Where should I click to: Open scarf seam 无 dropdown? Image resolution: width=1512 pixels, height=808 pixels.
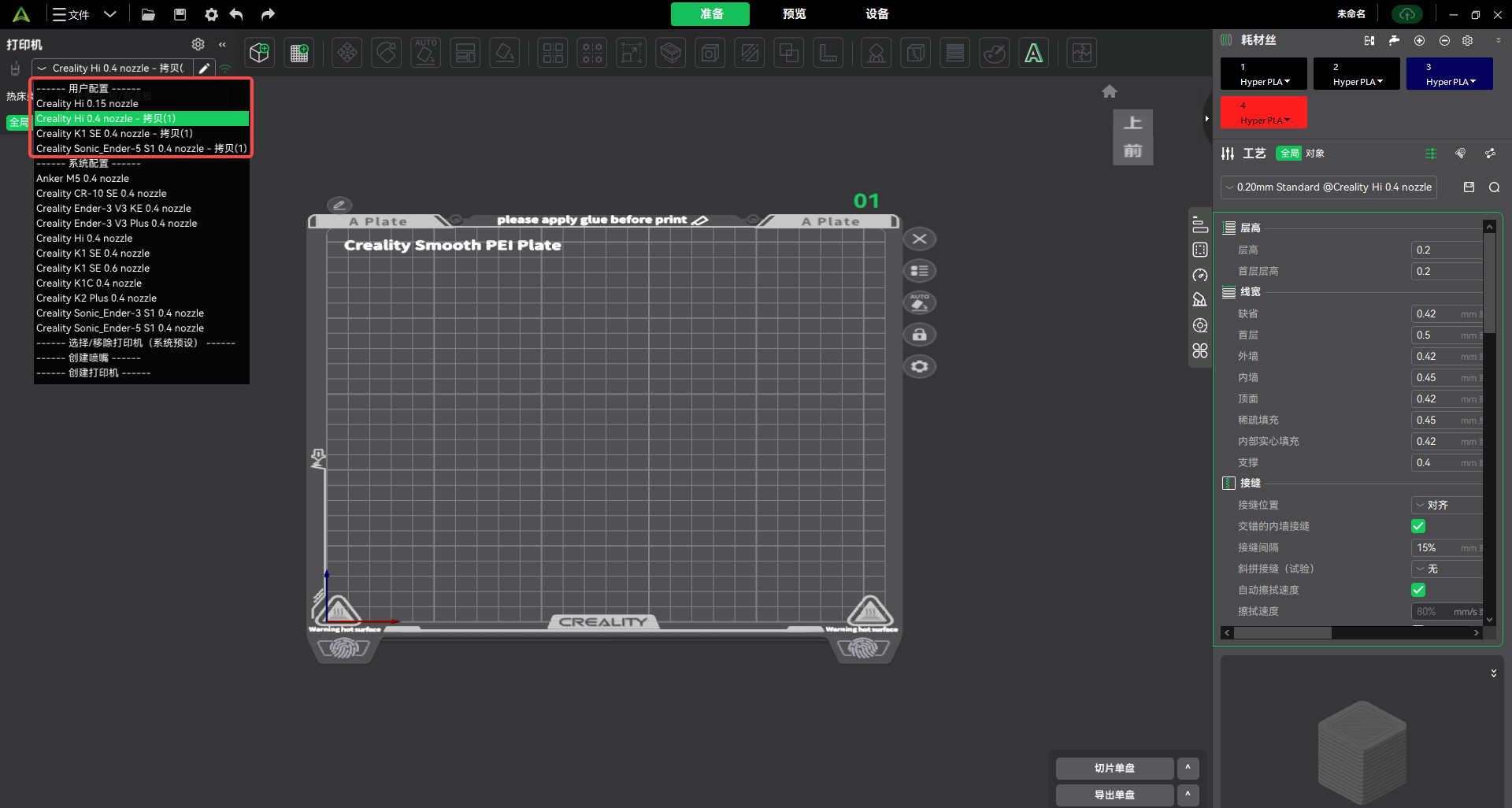[1447, 569]
